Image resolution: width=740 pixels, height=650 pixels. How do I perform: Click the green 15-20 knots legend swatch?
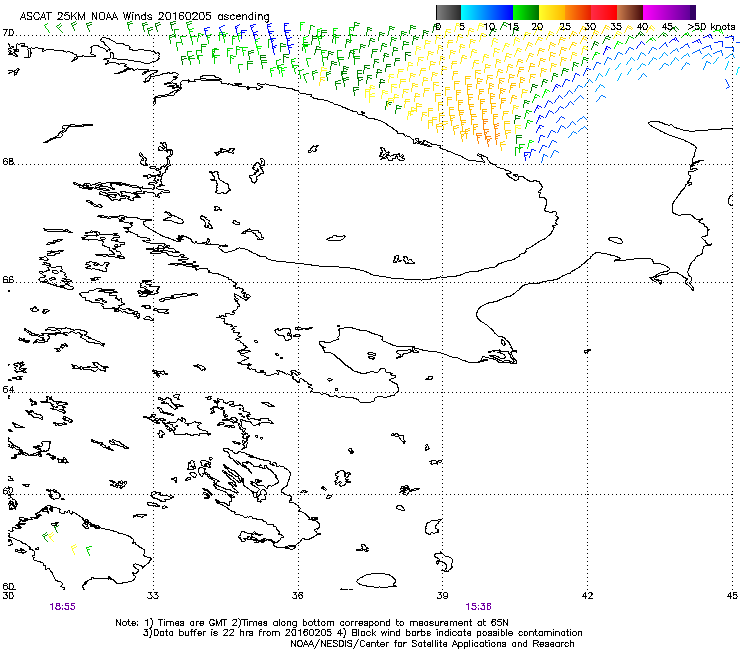[526, 12]
